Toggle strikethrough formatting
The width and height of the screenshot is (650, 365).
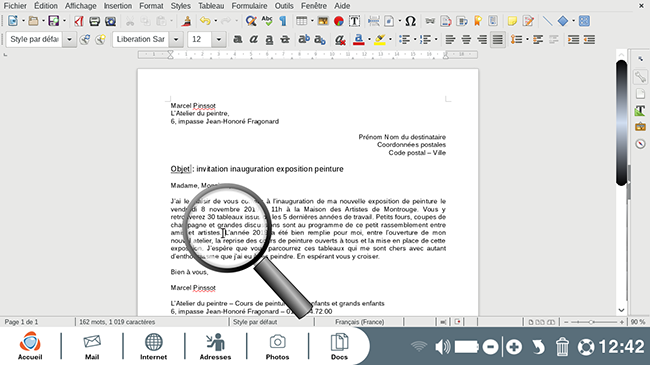[285, 39]
